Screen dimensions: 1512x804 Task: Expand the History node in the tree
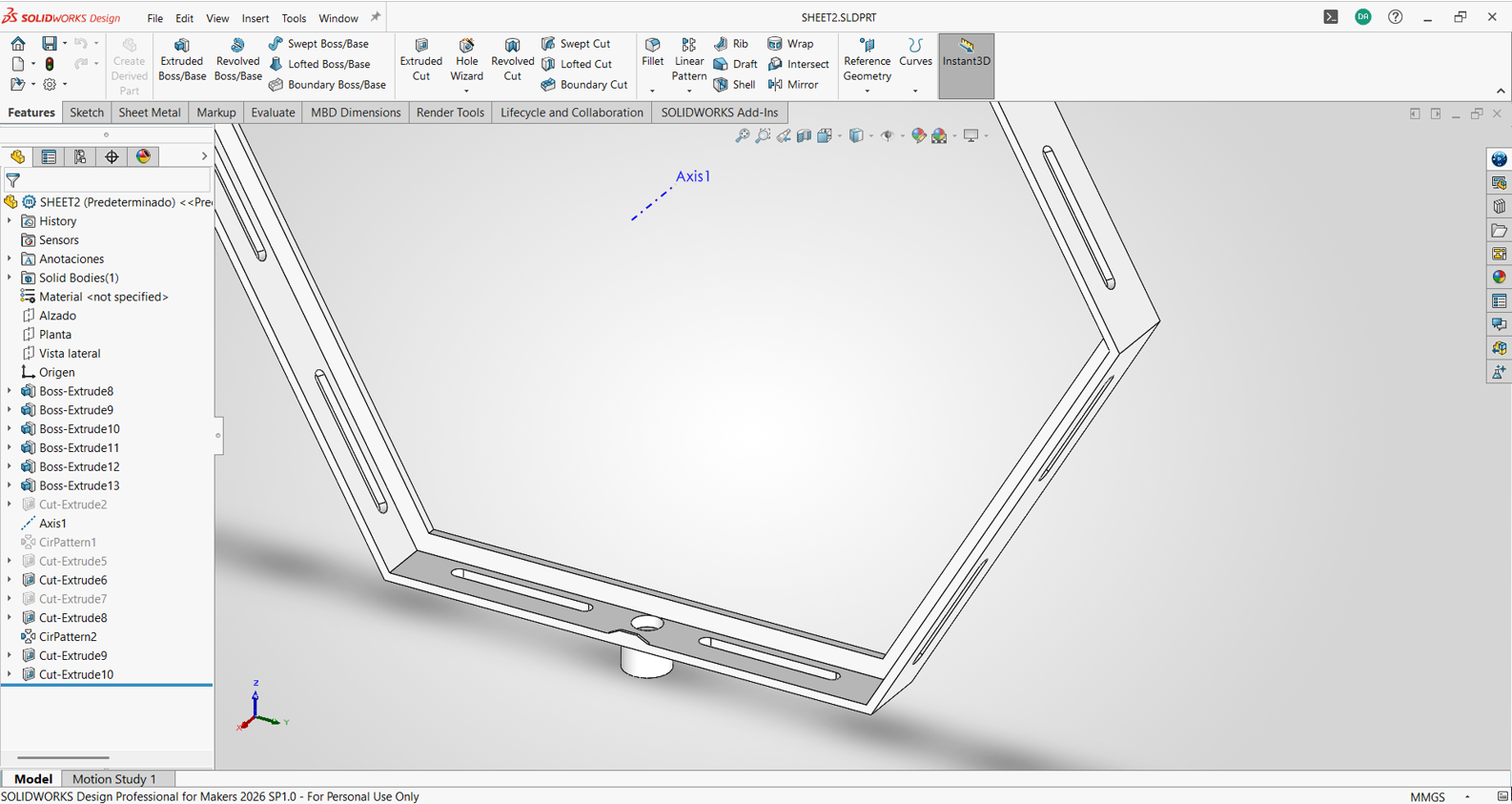pyautogui.click(x=10, y=221)
